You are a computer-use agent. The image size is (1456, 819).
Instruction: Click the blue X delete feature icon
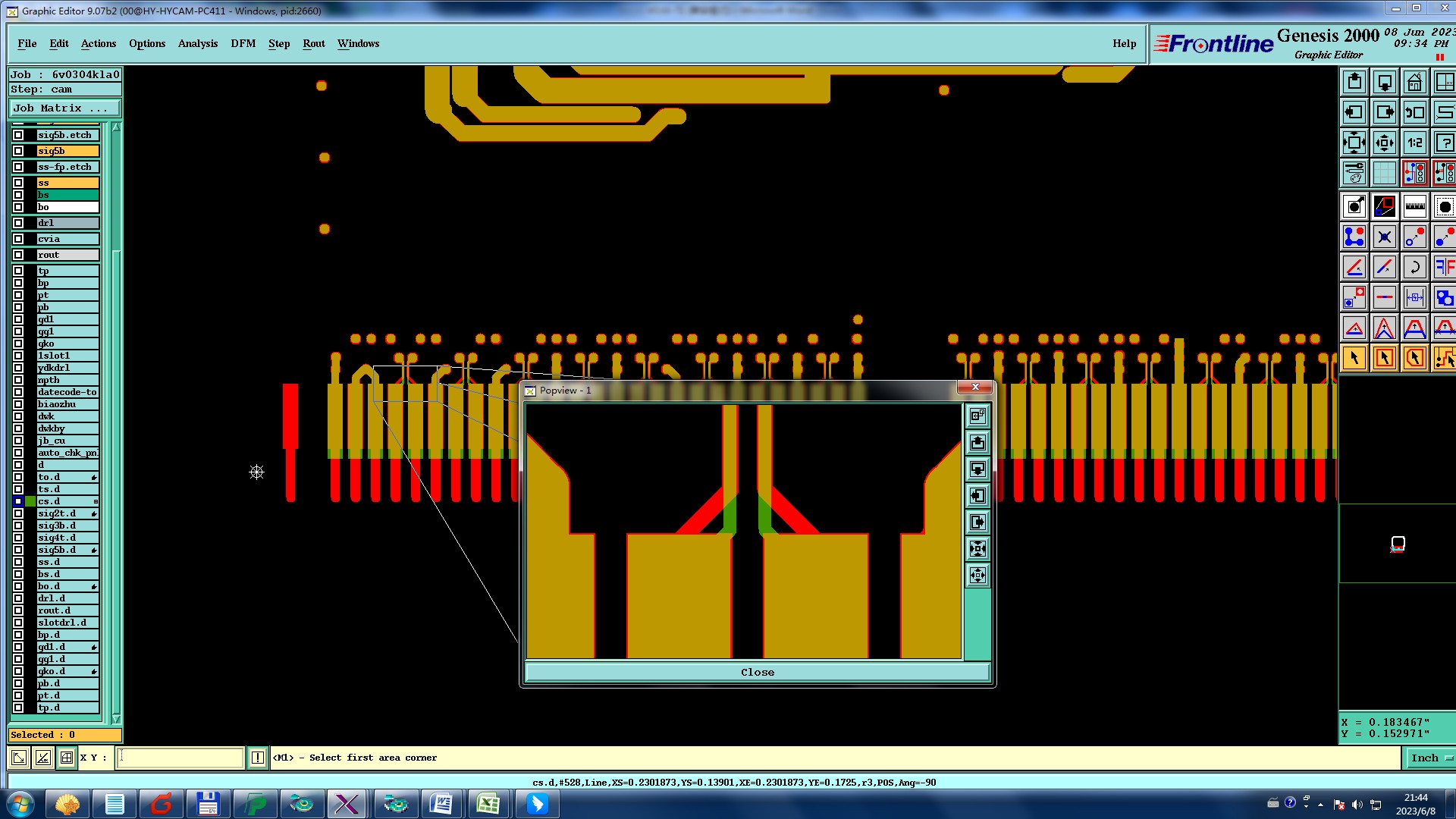(x=1384, y=237)
